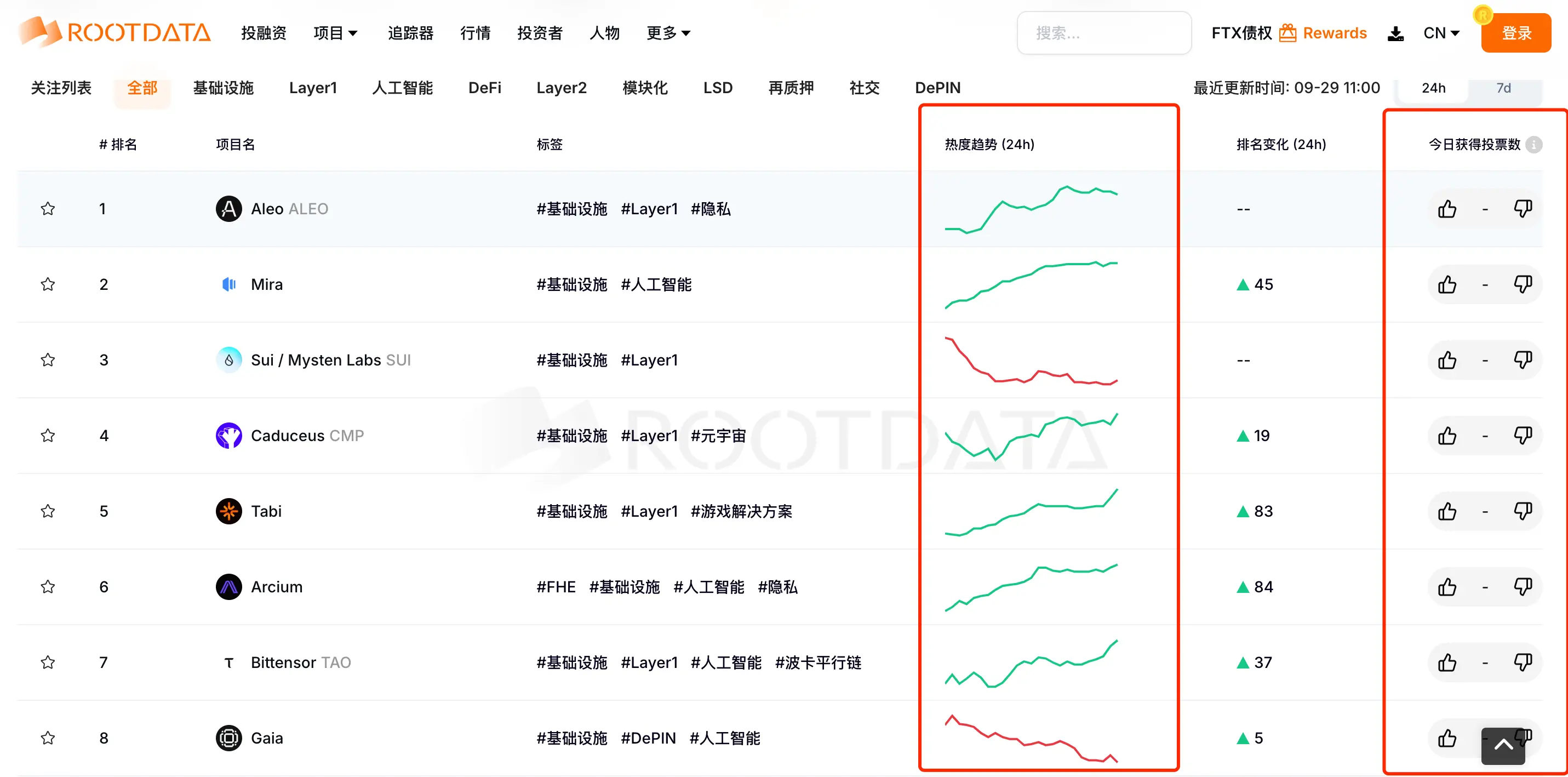Viewport: 1568px width, 777px height.
Task: Favorite Tabi with the star
Action: point(48,511)
